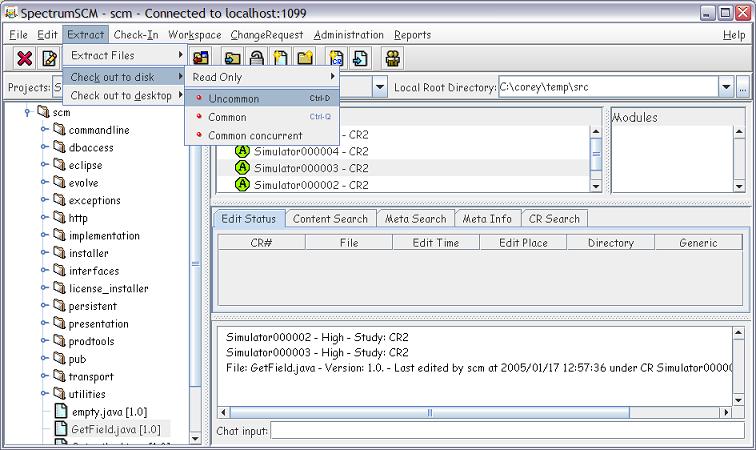This screenshot has height=450, width=756.
Task: Click the green A icon beside Simulator000002
Action: coord(242,185)
